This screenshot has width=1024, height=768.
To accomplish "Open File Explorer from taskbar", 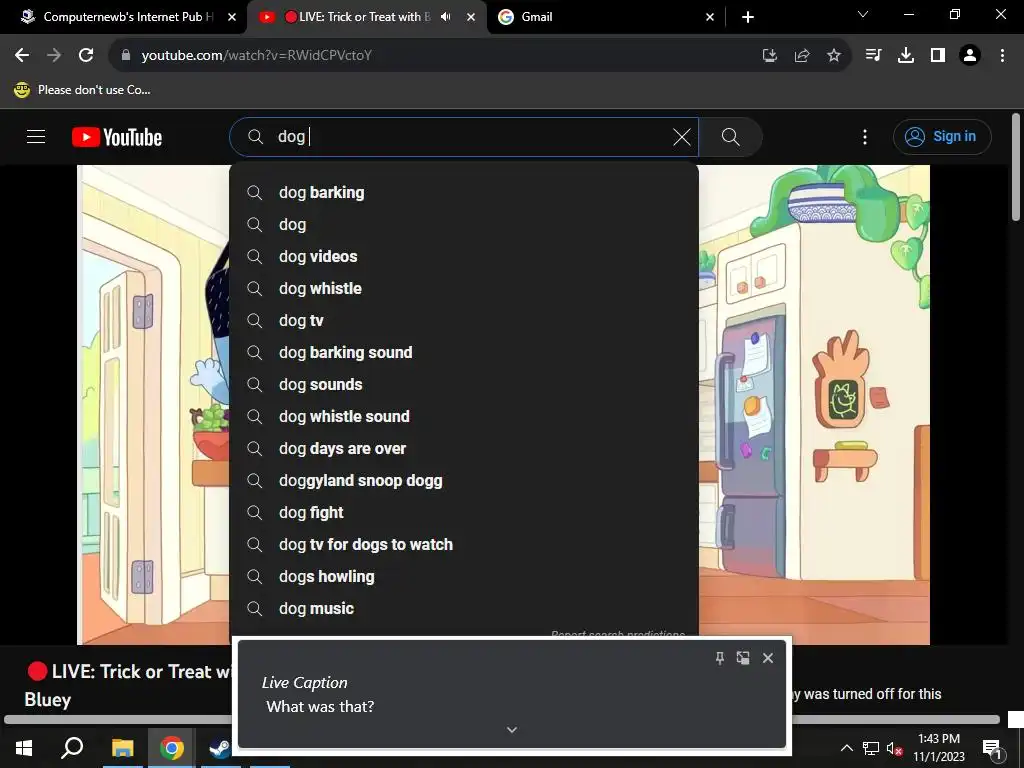I will (x=122, y=748).
